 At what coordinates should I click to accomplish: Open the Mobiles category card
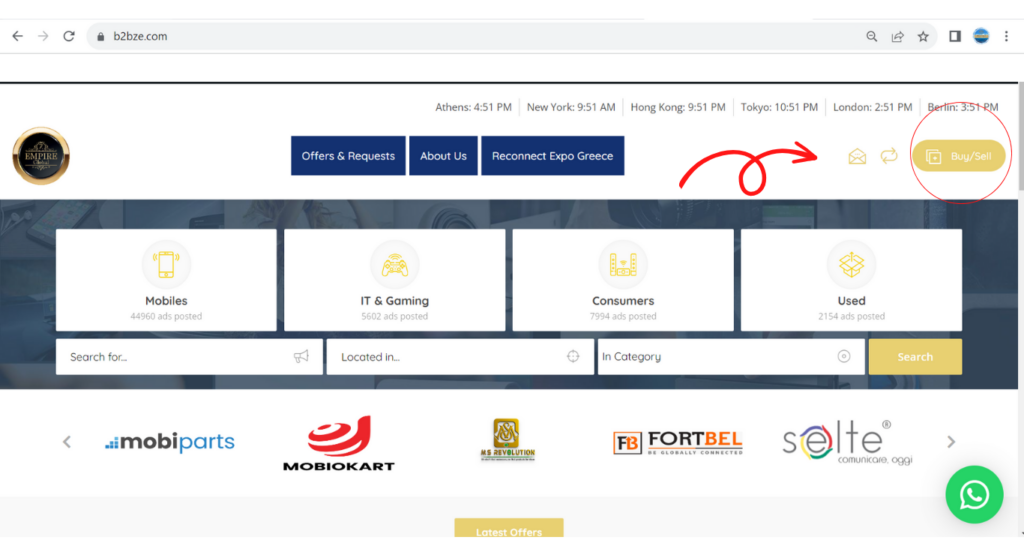[x=166, y=280]
